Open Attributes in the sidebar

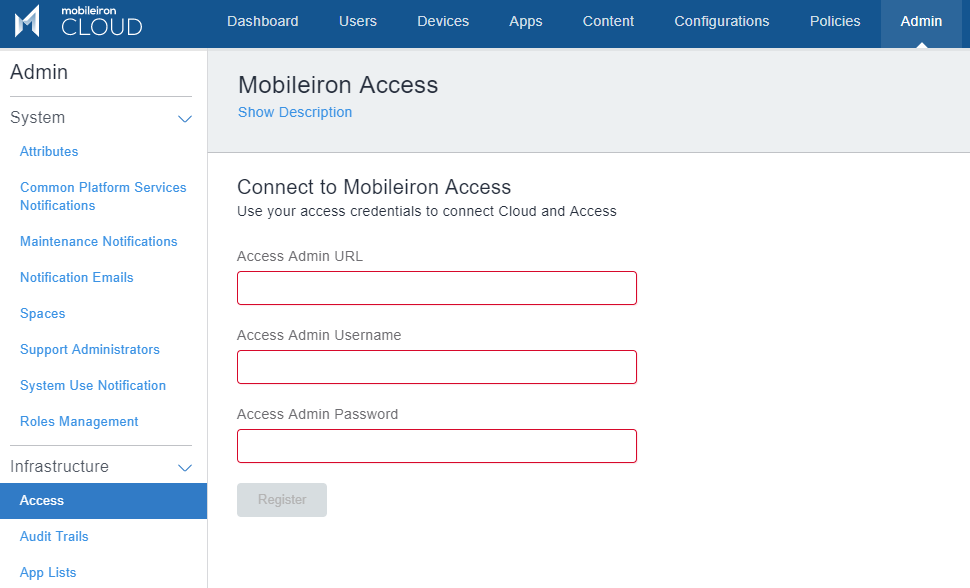tap(49, 152)
